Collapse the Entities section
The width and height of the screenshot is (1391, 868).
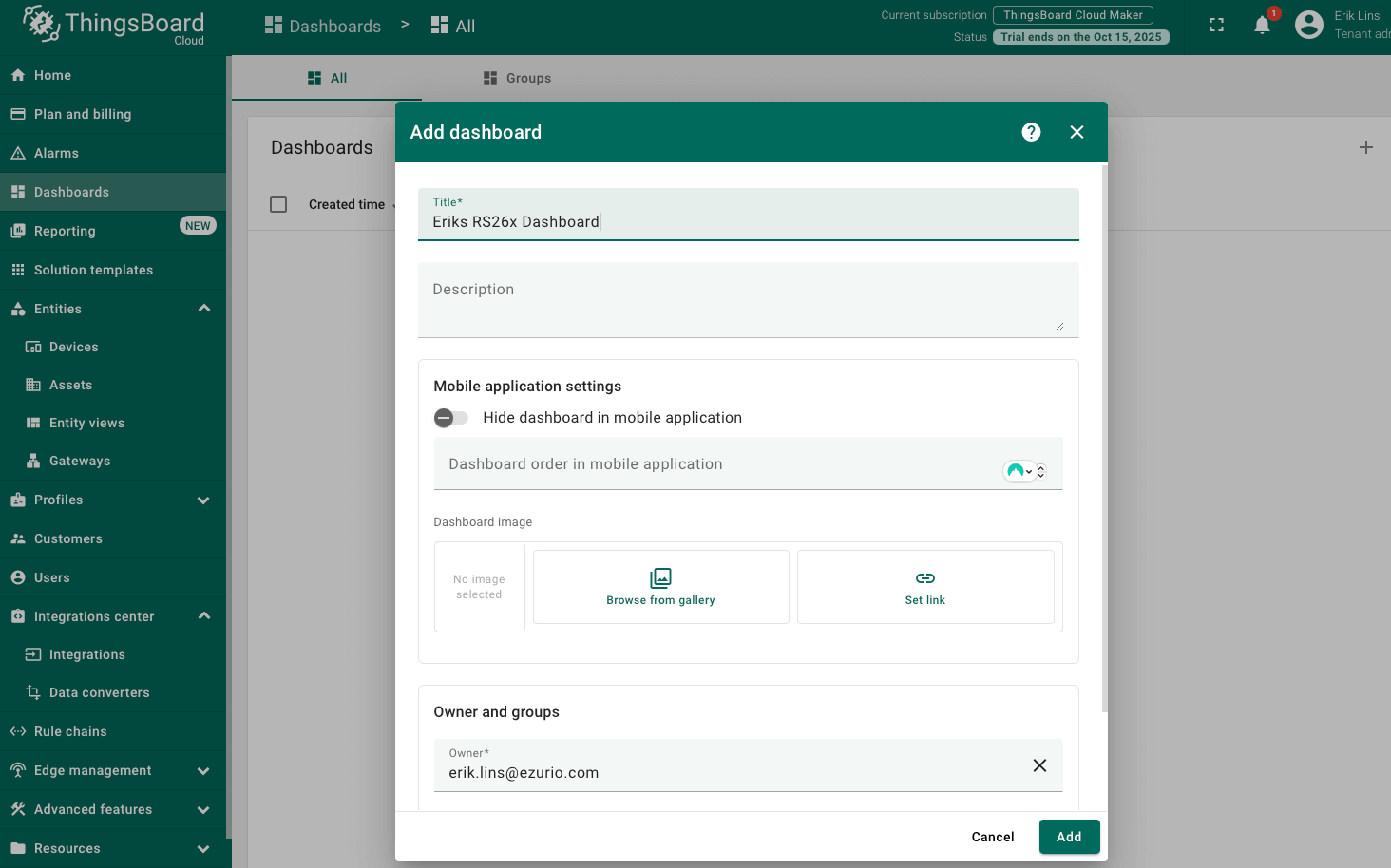203,309
